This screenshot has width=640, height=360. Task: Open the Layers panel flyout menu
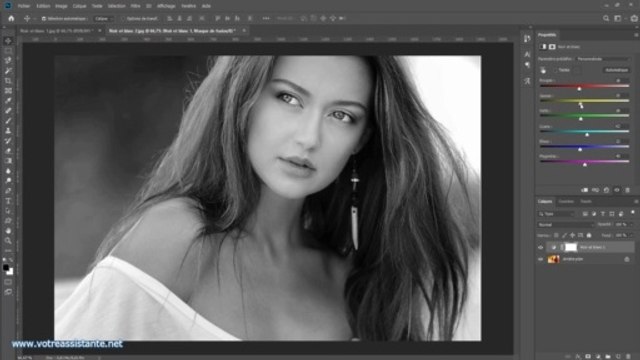[636, 202]
